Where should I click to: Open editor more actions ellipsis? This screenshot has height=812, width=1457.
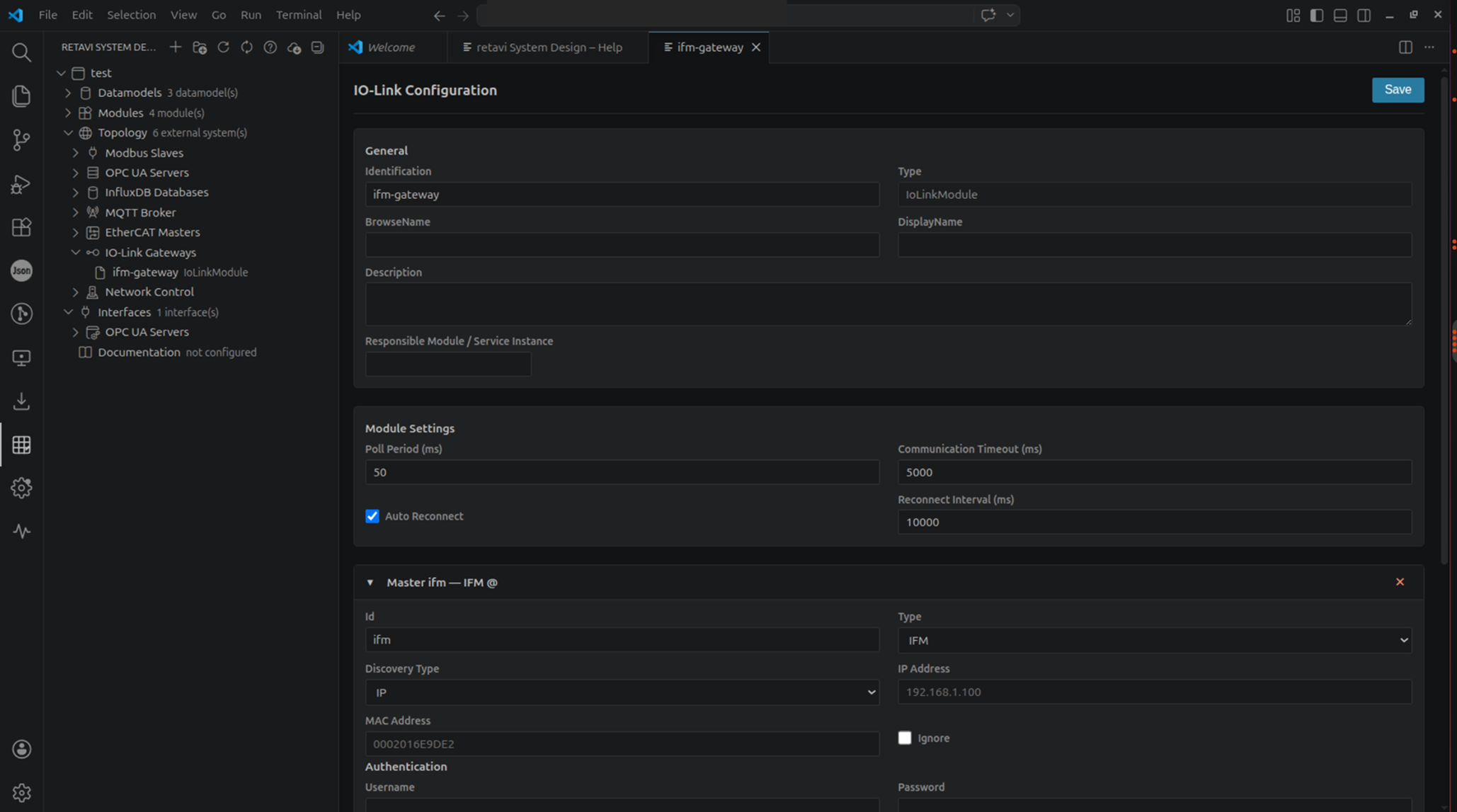(1429, 47)
